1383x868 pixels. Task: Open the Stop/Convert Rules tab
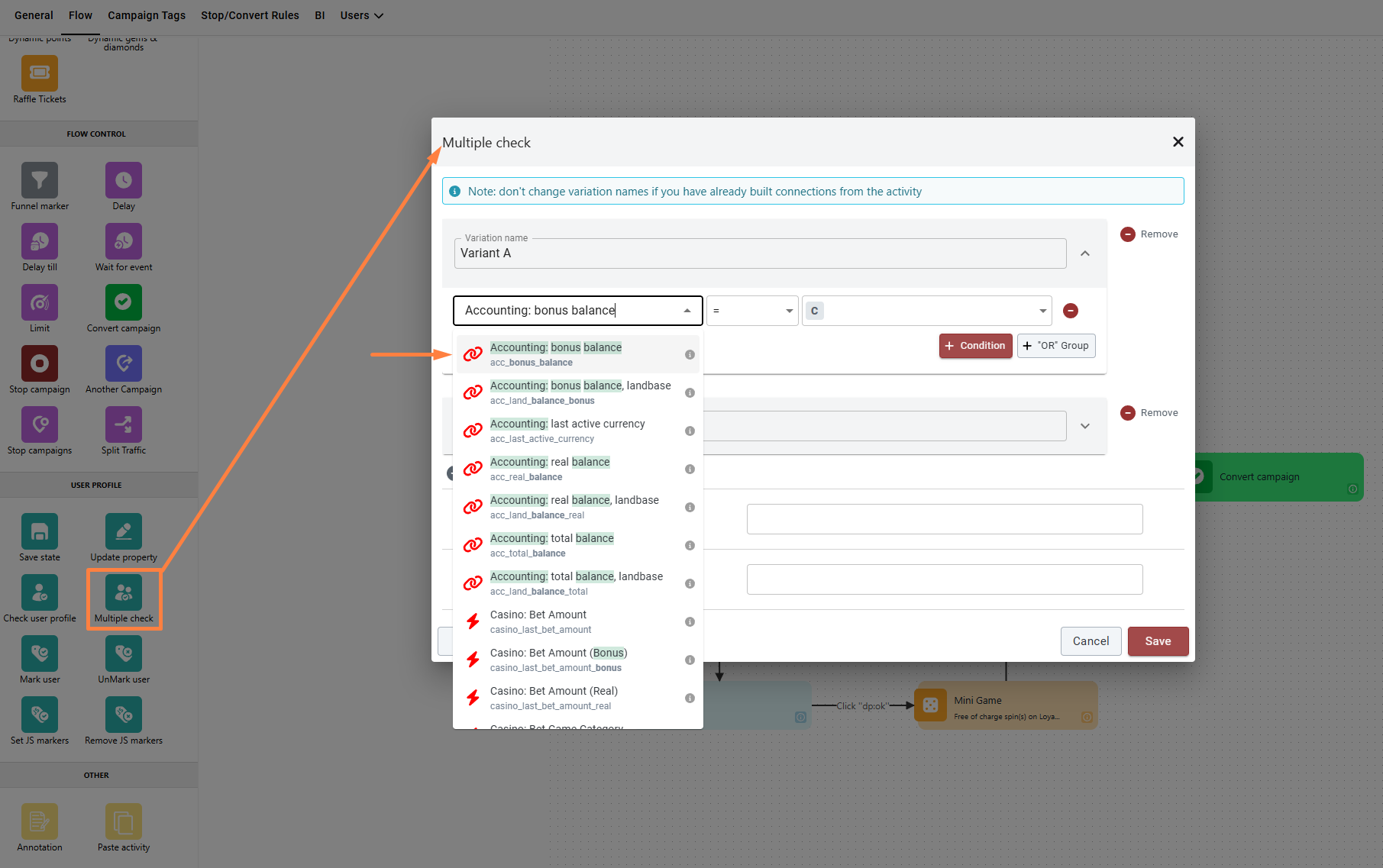(x=250, y=15)
